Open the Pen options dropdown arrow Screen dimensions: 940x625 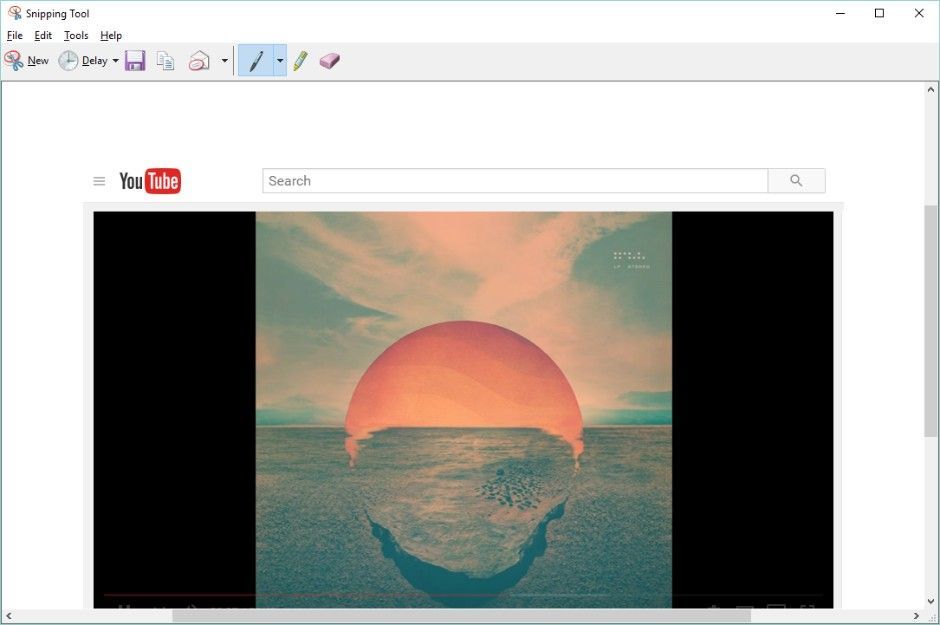(x=280, y=61)
